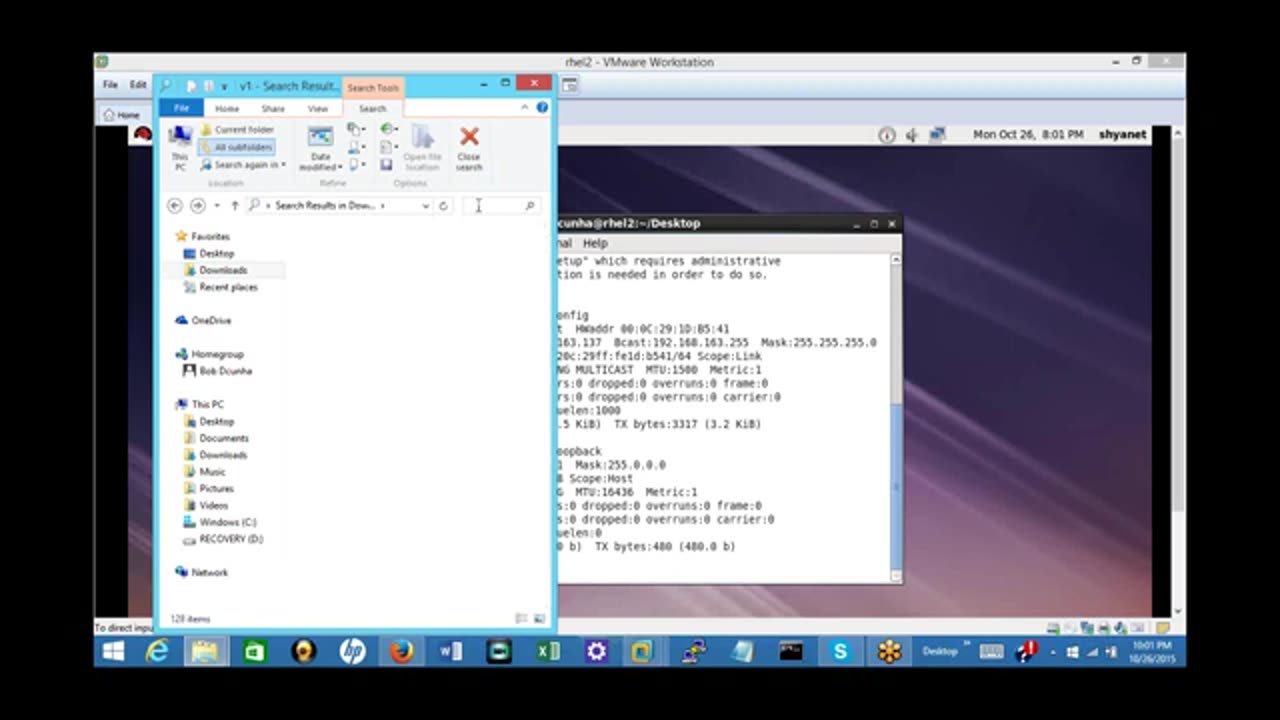Open the Kind filter dropdown in ribbon
1280x720 pixels.
pos(357,129)
